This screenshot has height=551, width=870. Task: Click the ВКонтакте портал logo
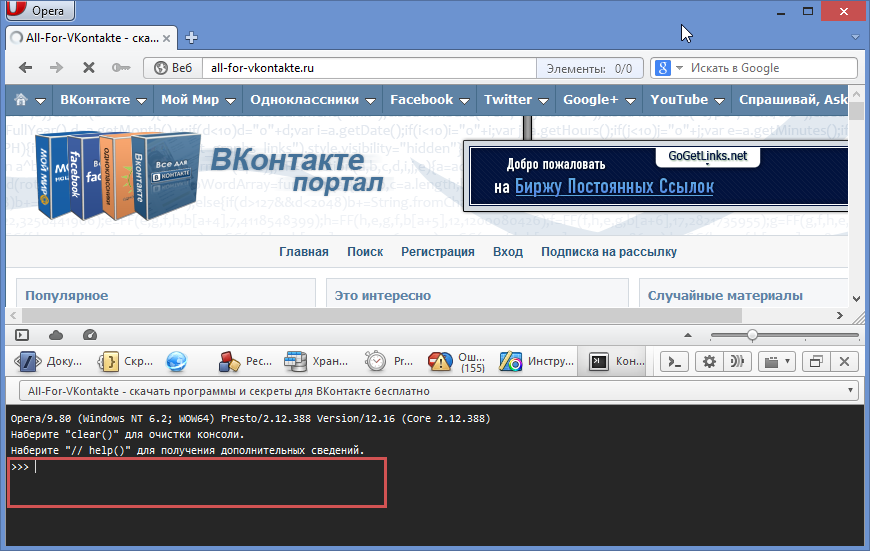[297, 170]
